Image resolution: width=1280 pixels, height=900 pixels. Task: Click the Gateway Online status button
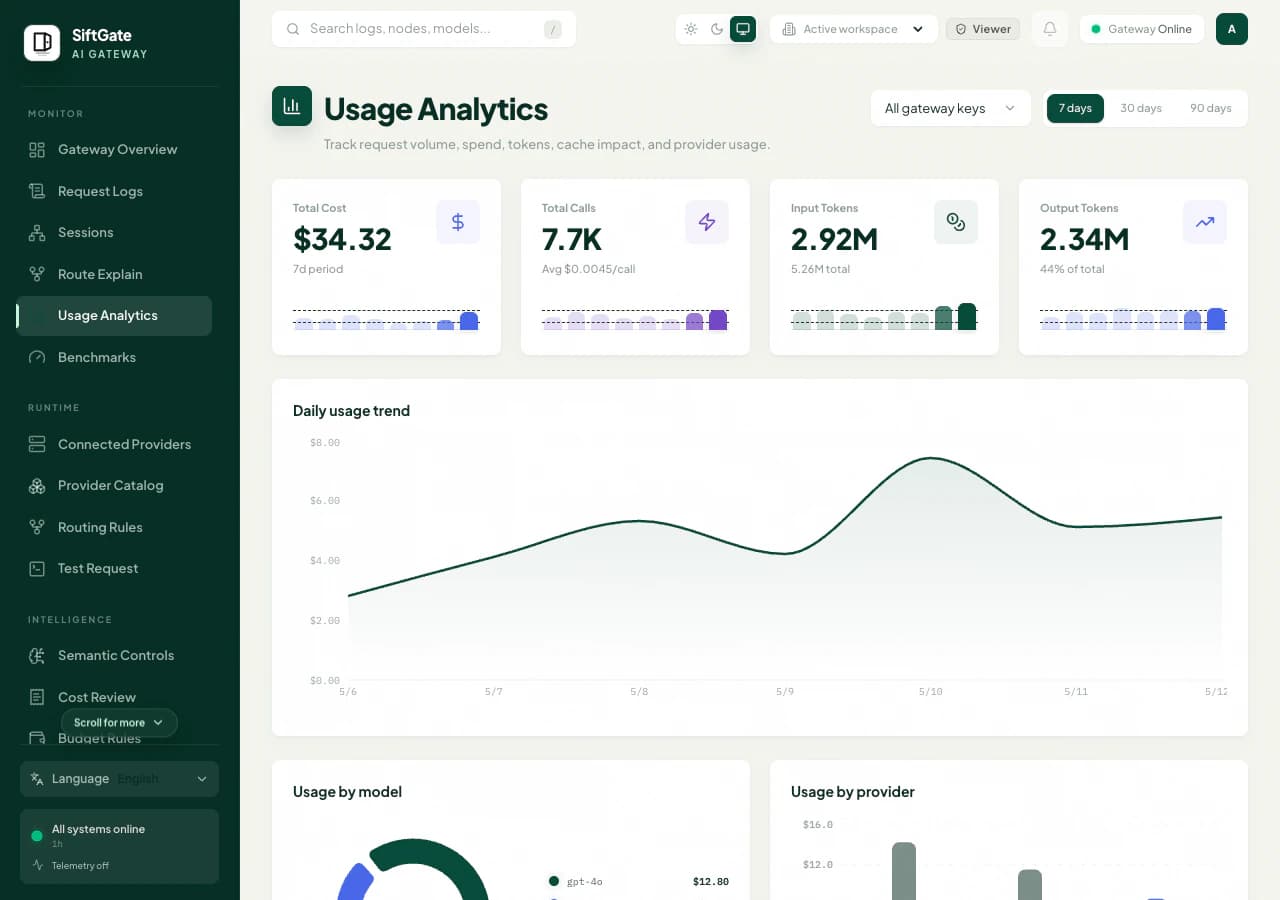coord(1142,29)
